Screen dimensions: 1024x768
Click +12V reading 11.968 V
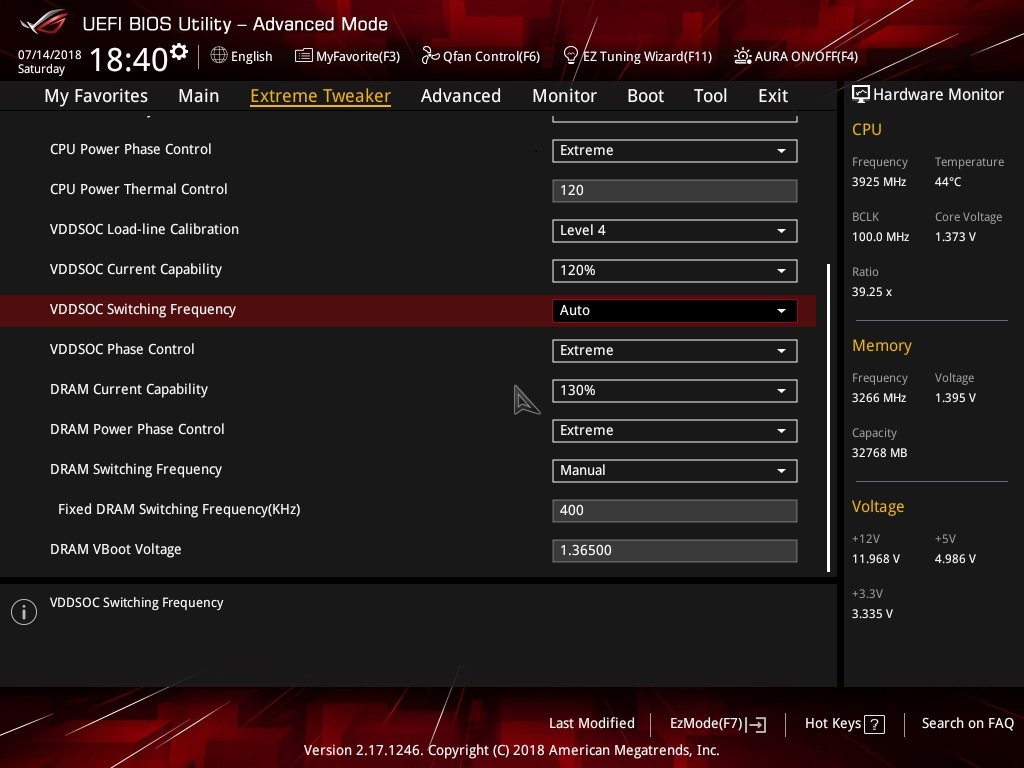point(876,559)
